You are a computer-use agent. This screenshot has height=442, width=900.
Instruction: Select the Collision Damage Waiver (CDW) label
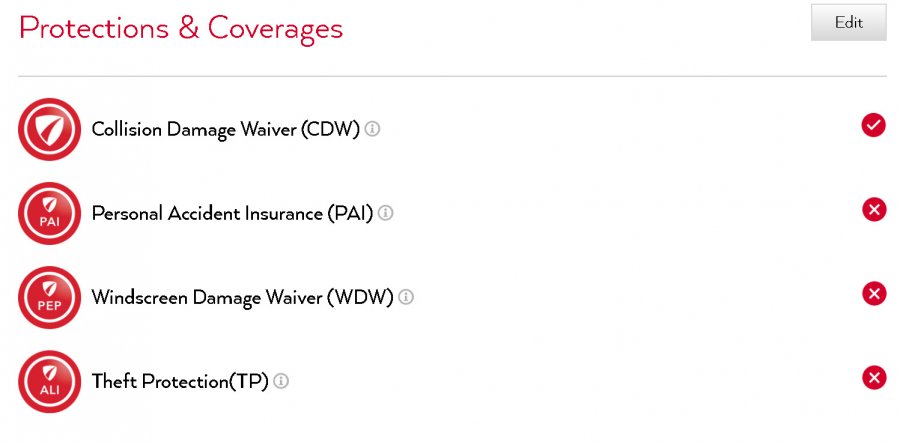point(225,130)
